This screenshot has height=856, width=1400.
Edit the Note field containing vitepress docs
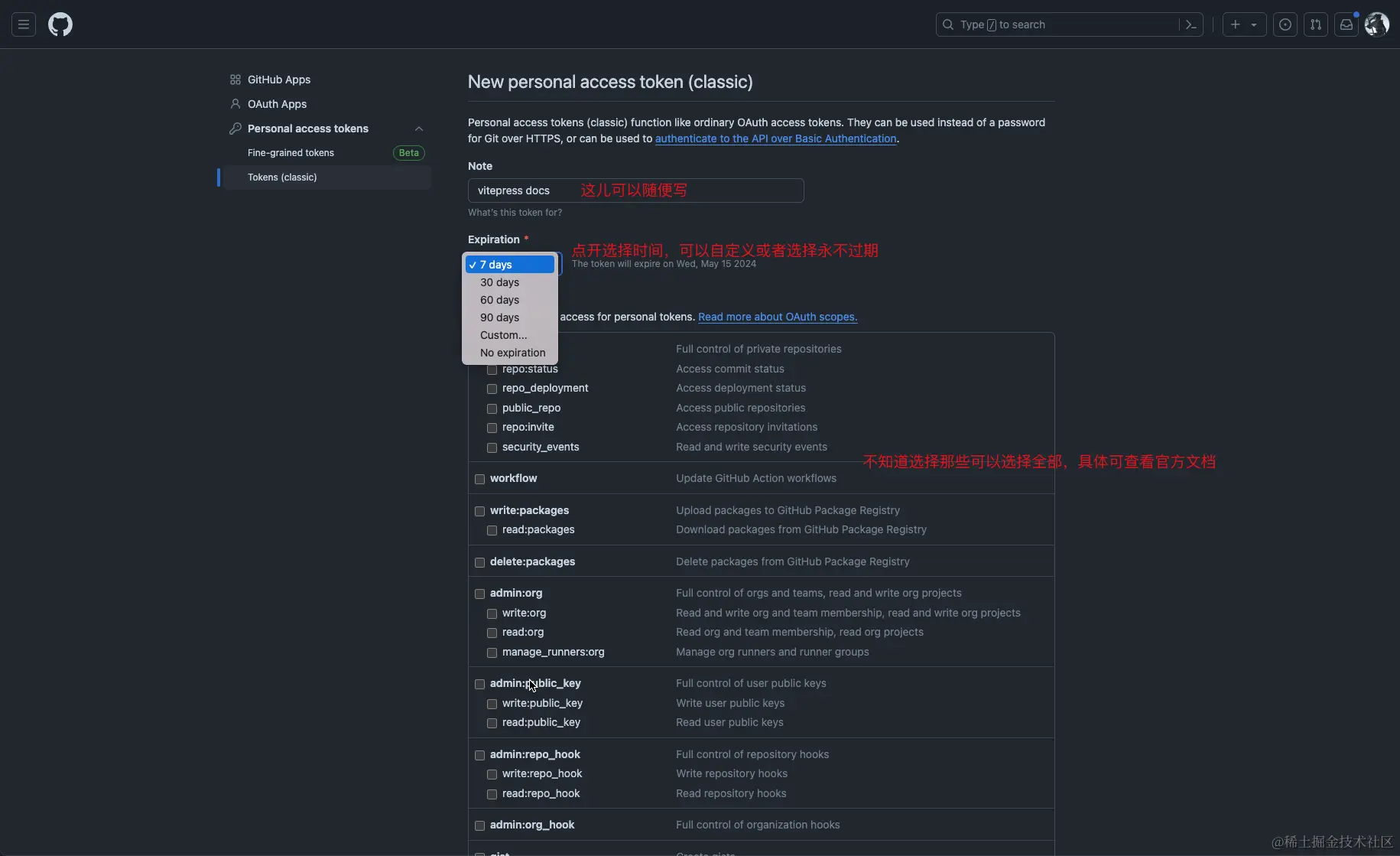click(635, 190)
